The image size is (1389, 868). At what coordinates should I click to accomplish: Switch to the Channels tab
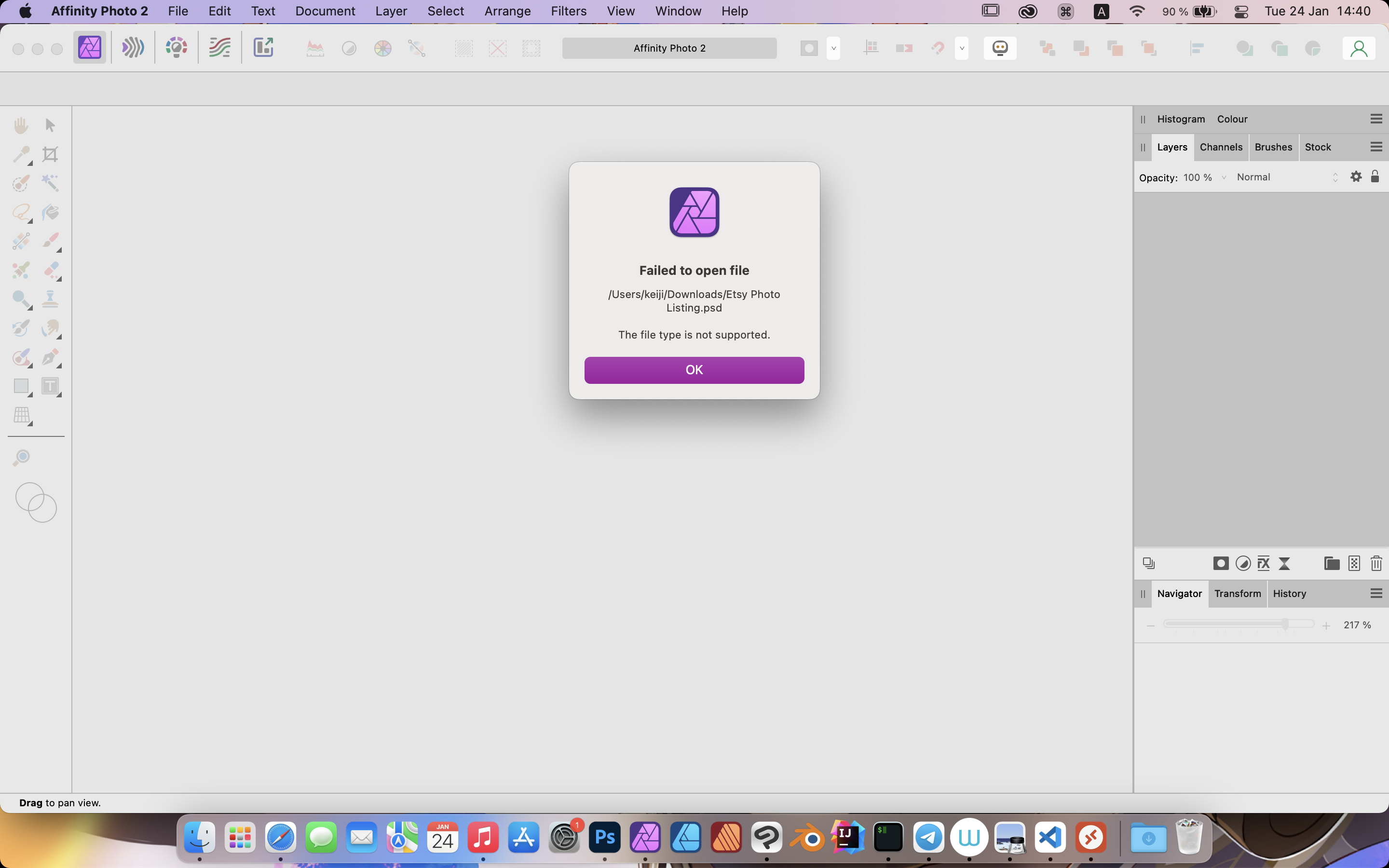1221,147
